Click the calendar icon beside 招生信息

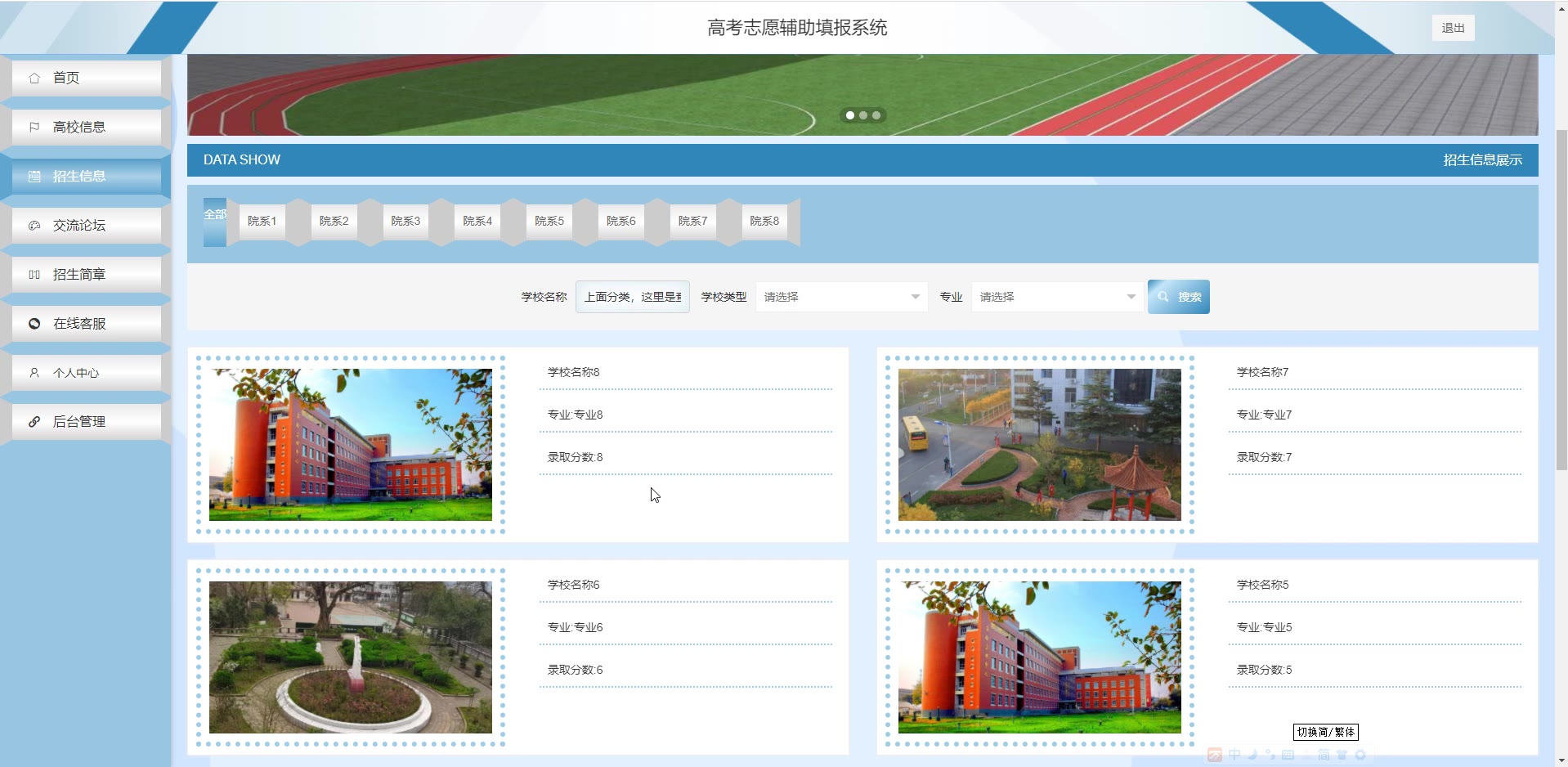coord(34,177)
